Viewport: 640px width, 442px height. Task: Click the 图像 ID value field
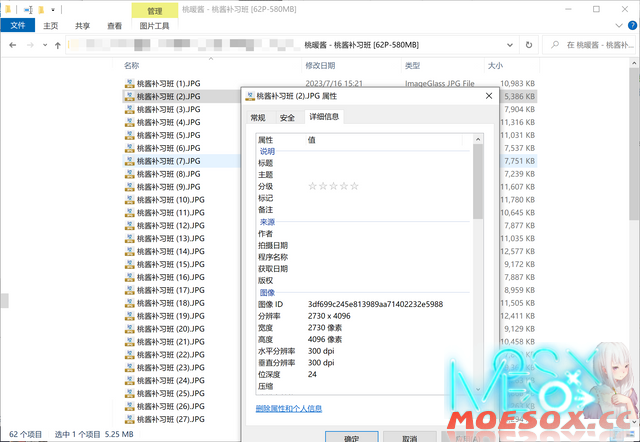click(x=376, y=304)
